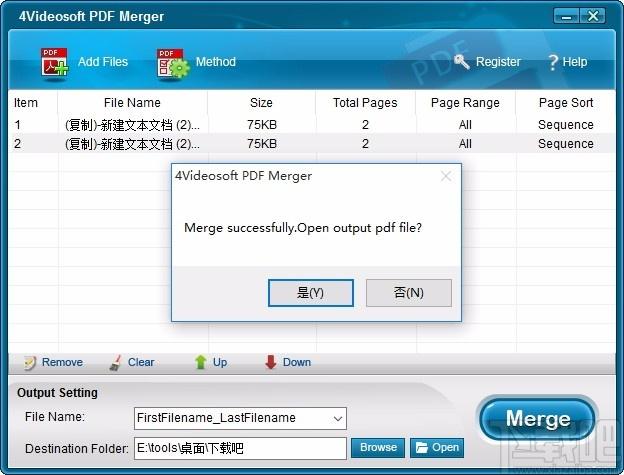Click the FirstFilename_LastFilename combo box text

click(x=216, y=418)
